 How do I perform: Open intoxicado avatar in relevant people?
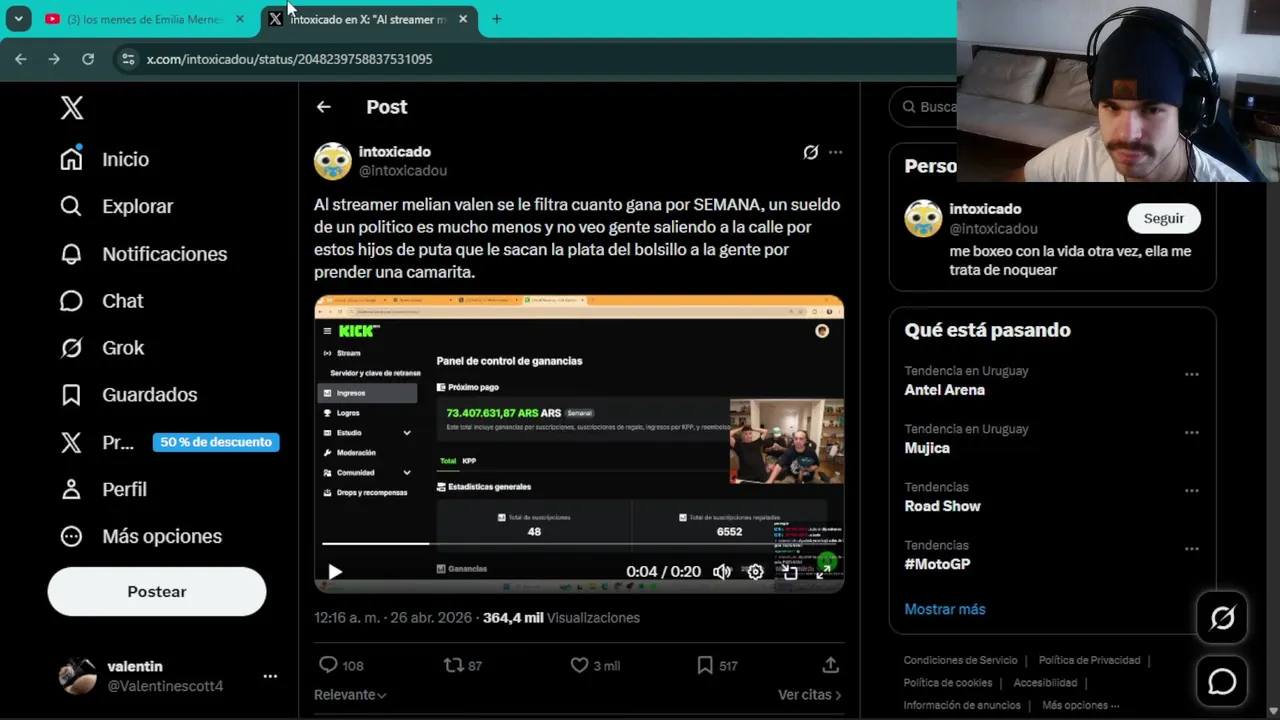(923, 218)
